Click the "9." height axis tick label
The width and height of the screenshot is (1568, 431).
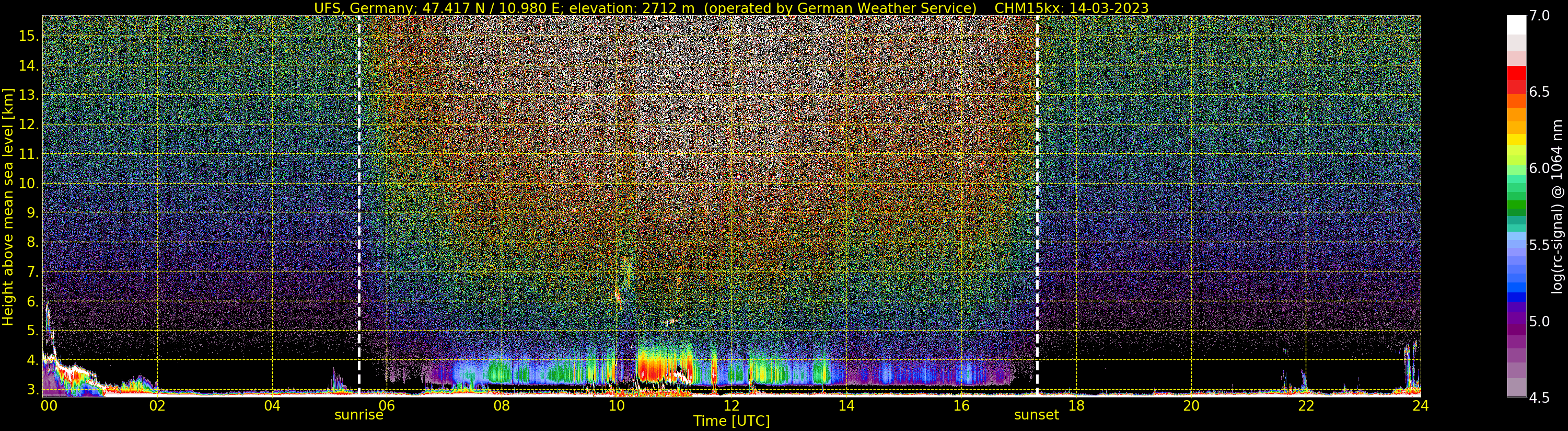pyautogui.click(x=32, y=213)
